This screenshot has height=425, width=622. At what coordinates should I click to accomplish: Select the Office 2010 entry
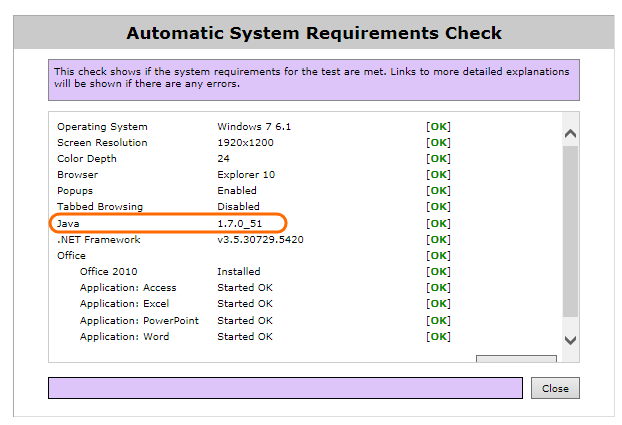(109, 272)
